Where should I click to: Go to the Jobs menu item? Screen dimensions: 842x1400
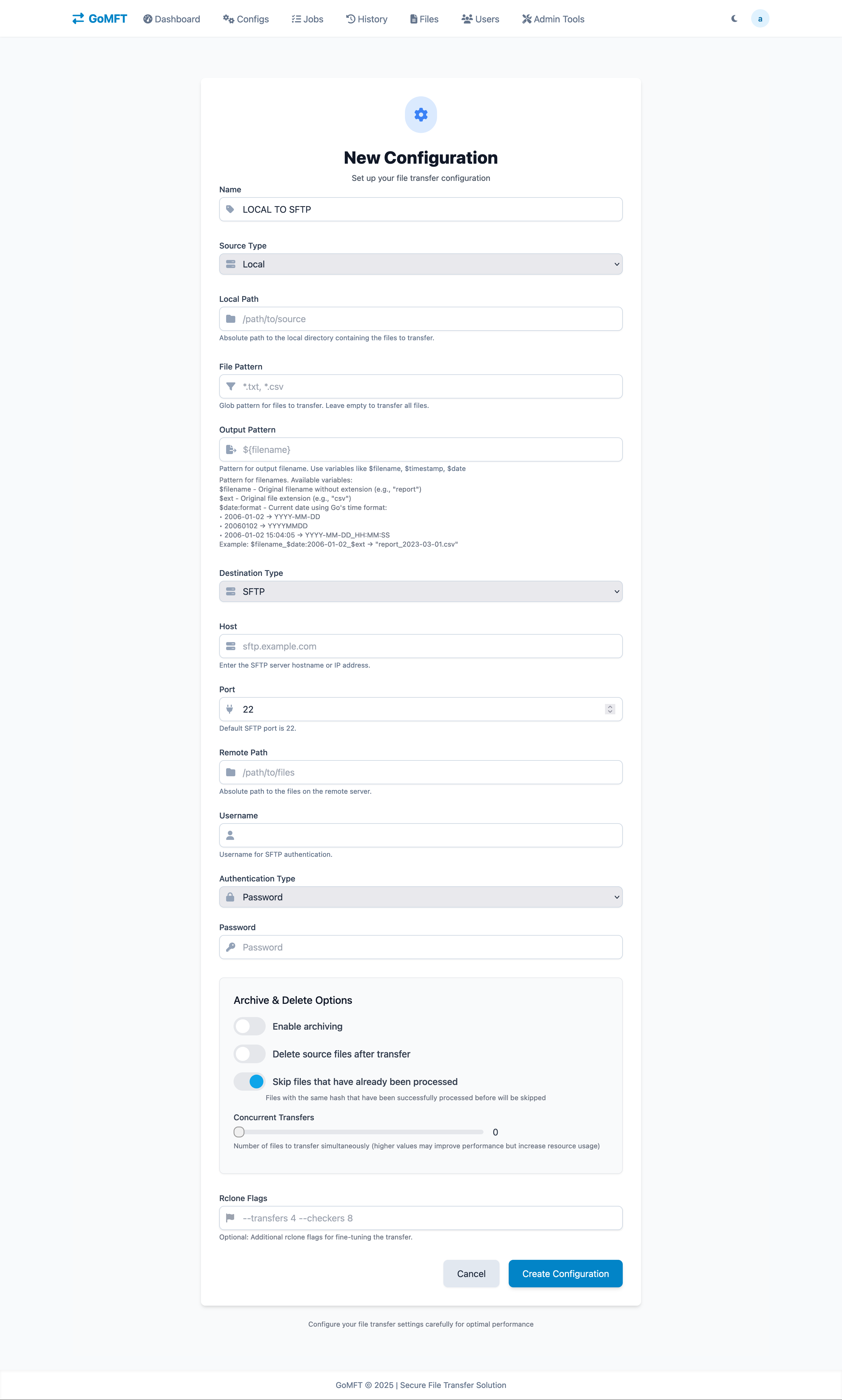(308, 19)
